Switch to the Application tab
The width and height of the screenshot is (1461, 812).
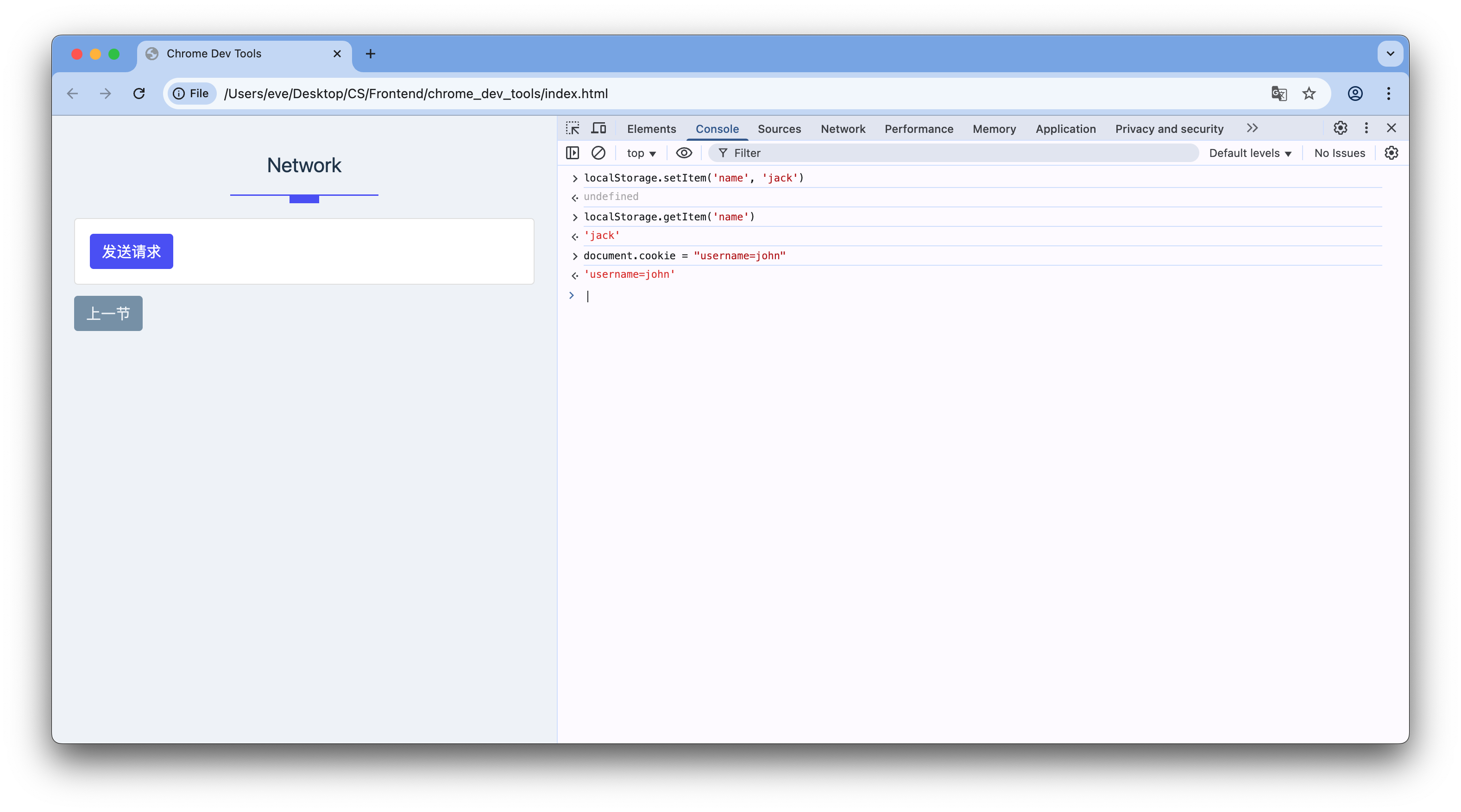click(x=1065, y=129)
